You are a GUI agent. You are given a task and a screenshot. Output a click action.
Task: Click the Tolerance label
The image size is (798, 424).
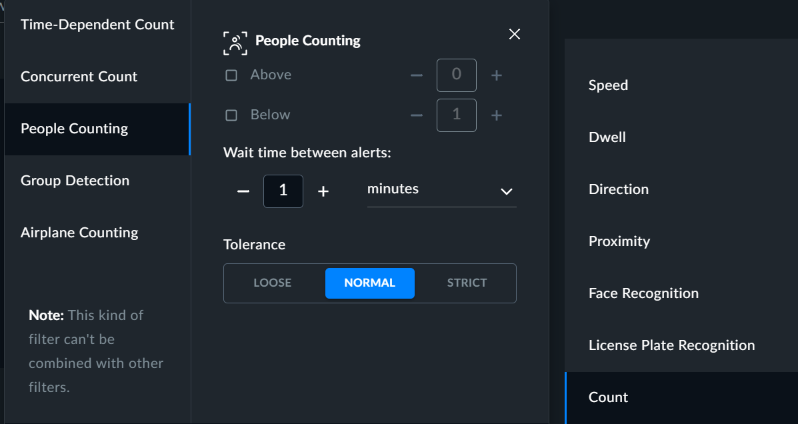(x=254, y=245)
